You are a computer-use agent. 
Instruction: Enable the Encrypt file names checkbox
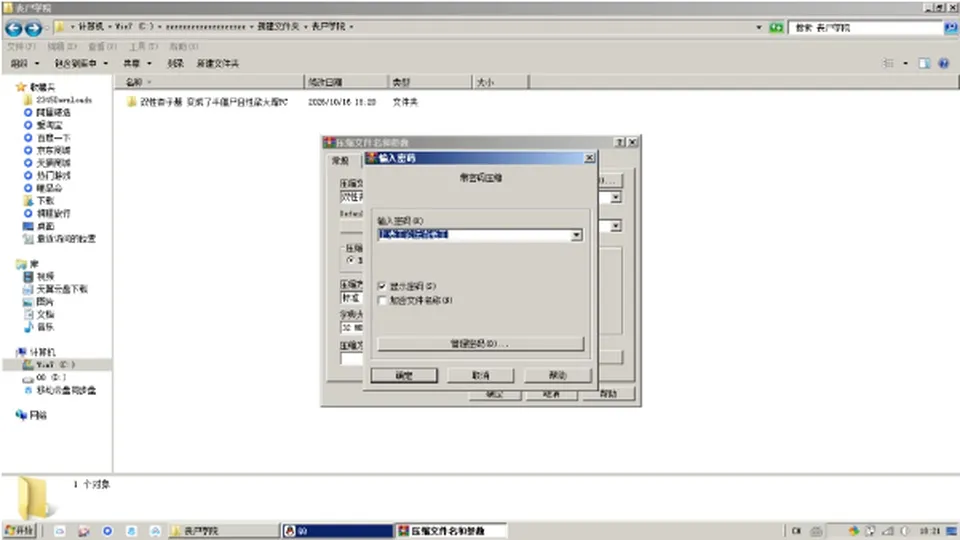coord(382,301)
